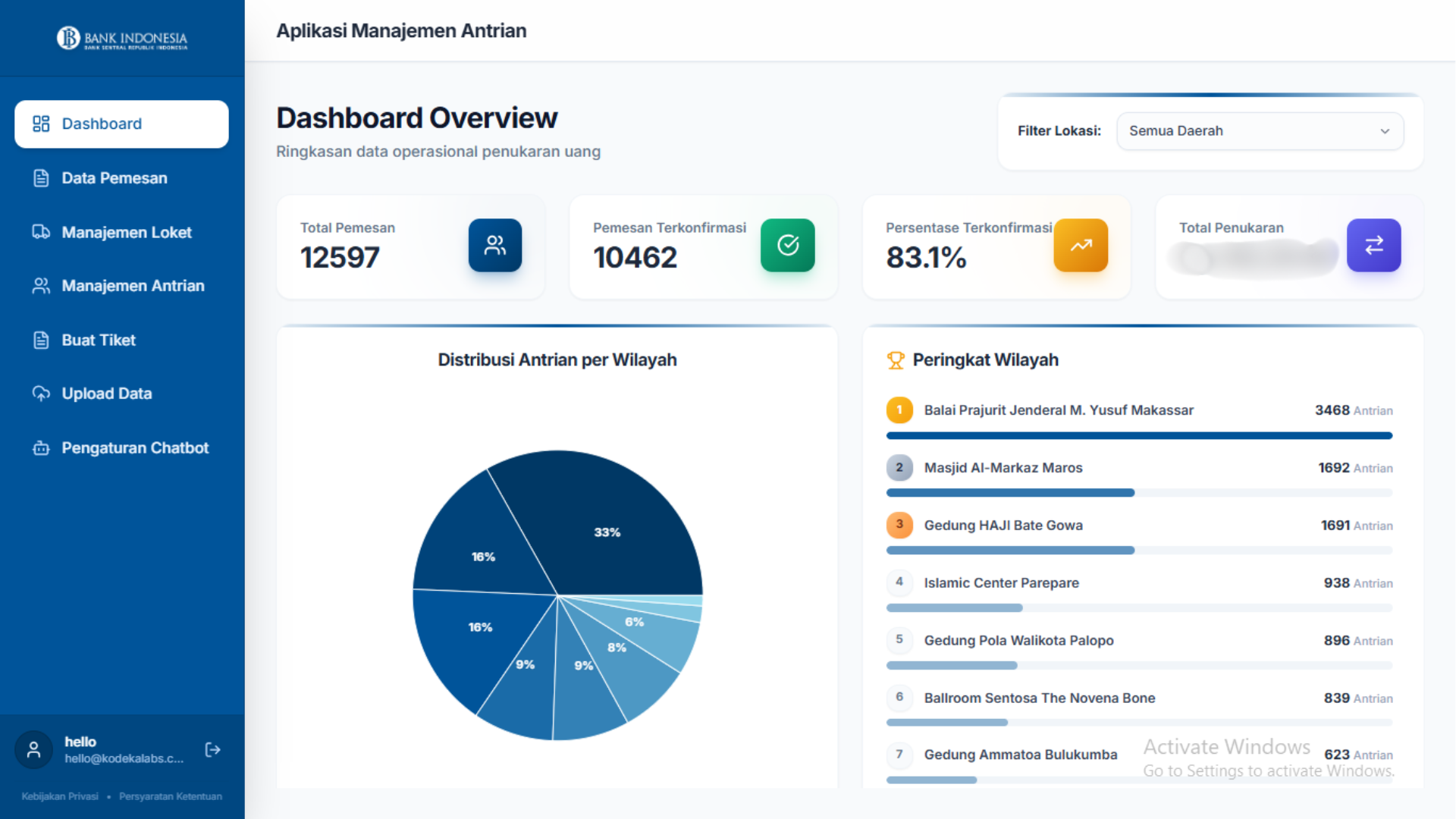Click the 1692 Antrian count
The width and height of the screenshot is (1456, 819).
coord(1355,468)
